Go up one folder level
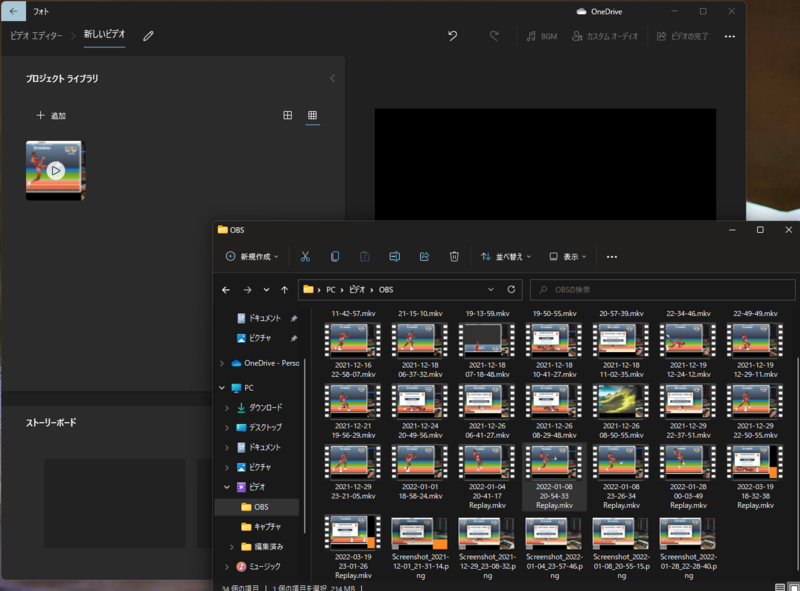800x591 pixels. tap(284, 289)
